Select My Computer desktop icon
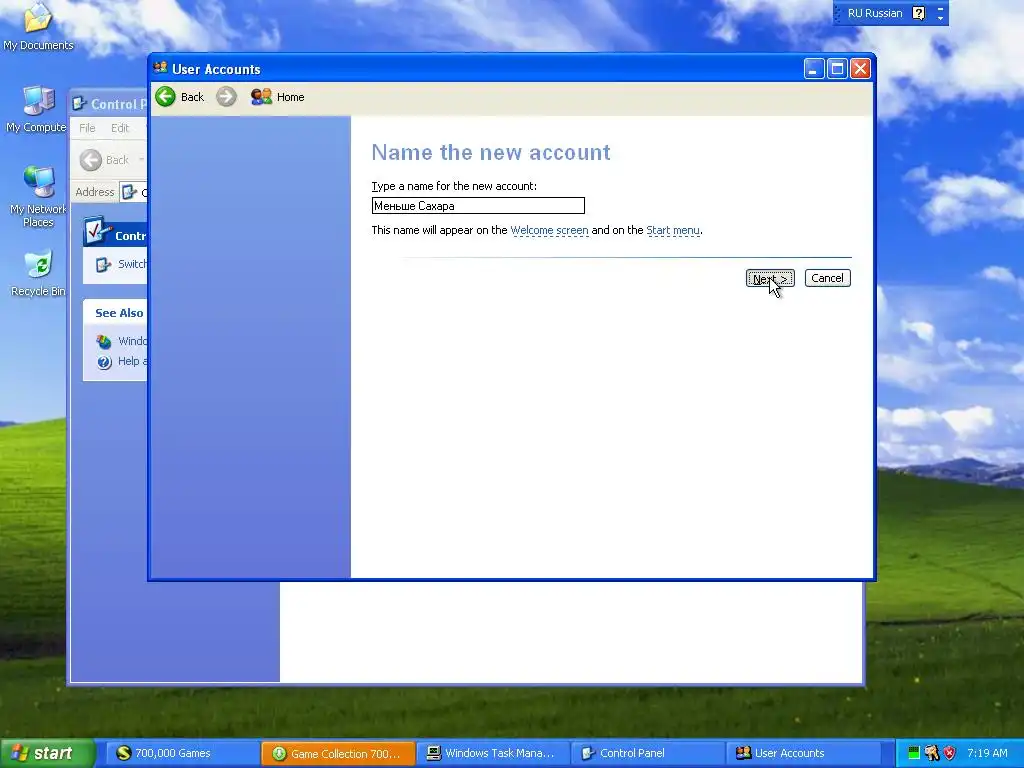This screenshot has height=768, width=1024. 37,109
